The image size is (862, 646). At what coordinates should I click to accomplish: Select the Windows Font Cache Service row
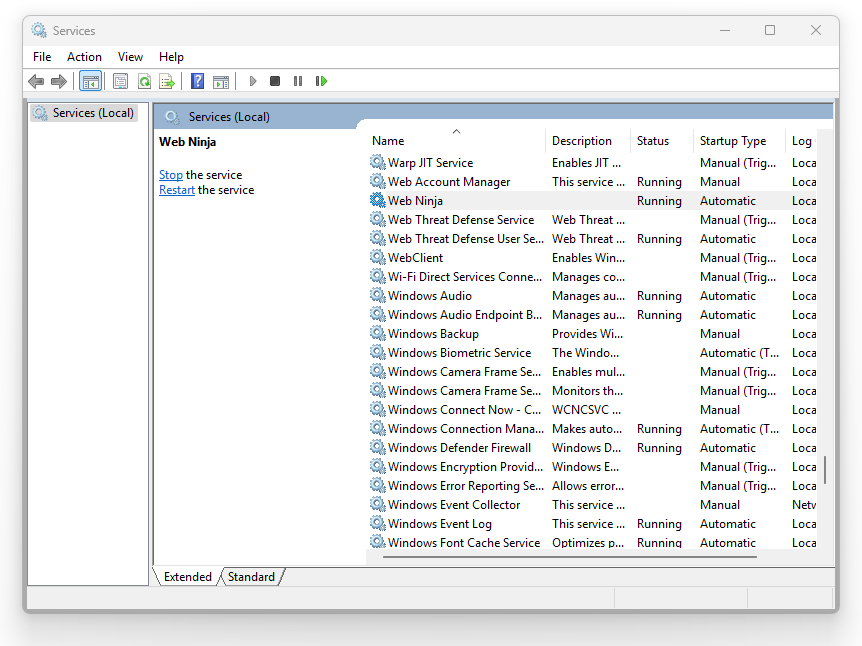[x=593, y=542]
